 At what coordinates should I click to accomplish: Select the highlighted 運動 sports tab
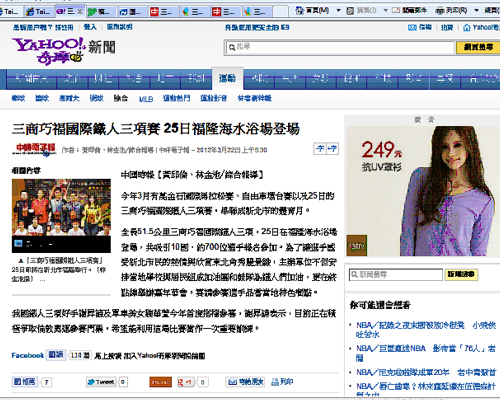227,79
